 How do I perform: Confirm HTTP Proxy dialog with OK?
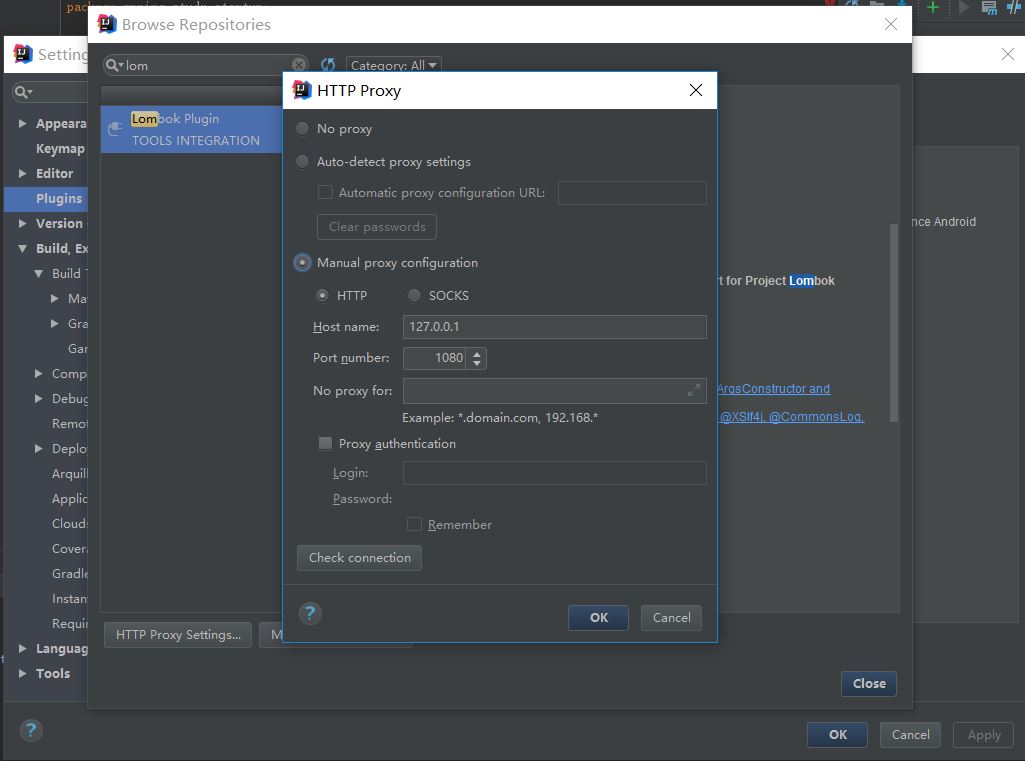tap(598, 618)
